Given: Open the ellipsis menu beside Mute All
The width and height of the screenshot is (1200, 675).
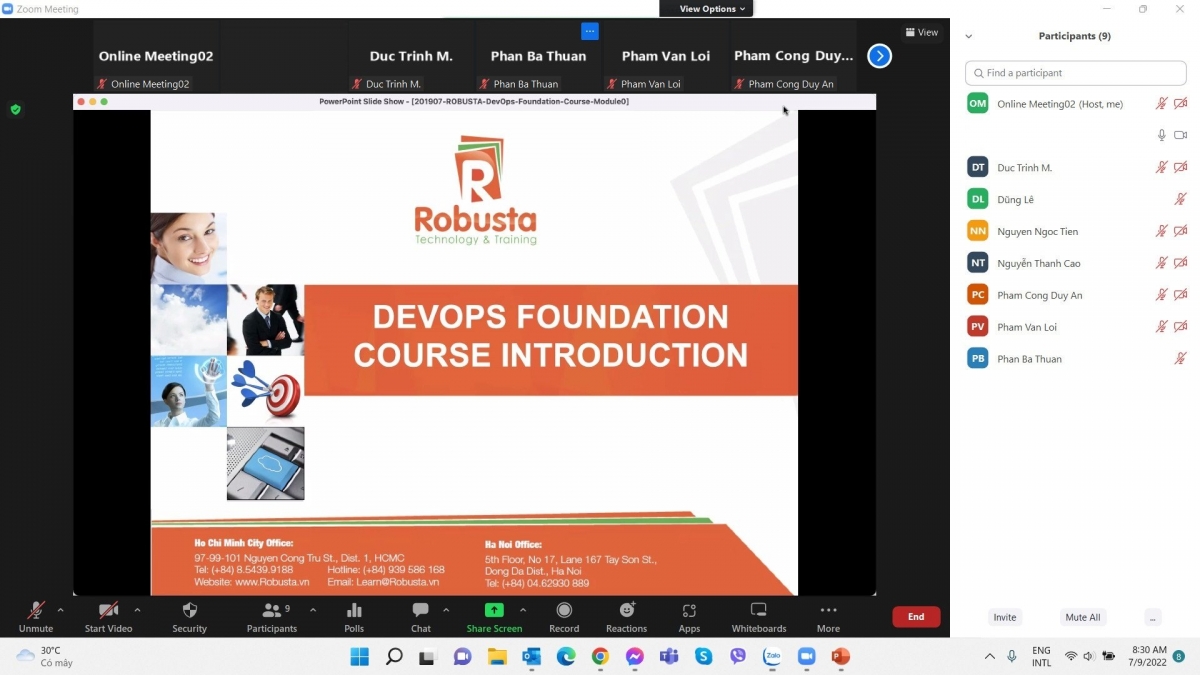Looking at the screenshot, I should click(1154, 617).
